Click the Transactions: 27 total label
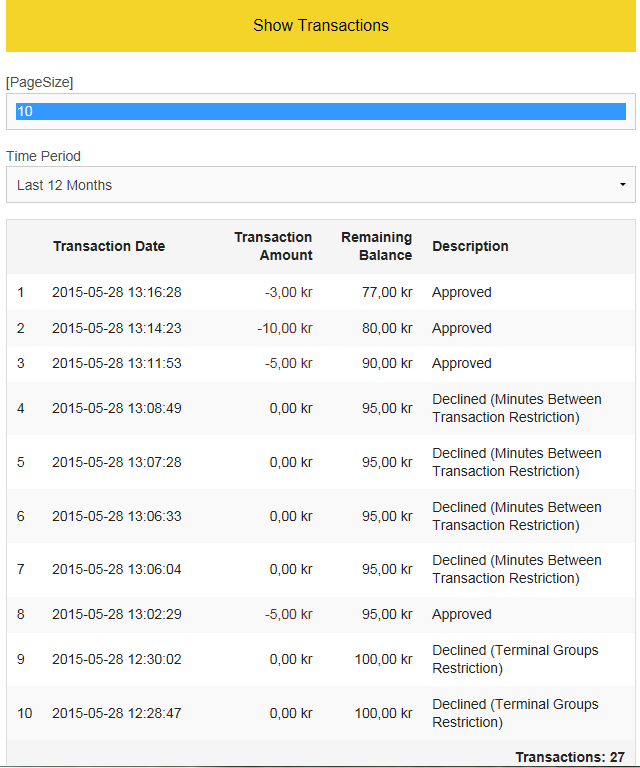 pyautogui.click(x=570, y=757)
